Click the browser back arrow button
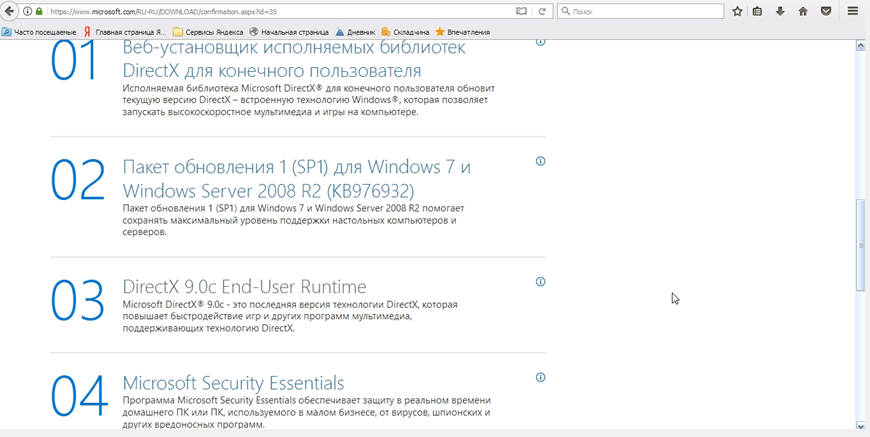Viewport: 870px width, 437px height. (x=10, y=11)
